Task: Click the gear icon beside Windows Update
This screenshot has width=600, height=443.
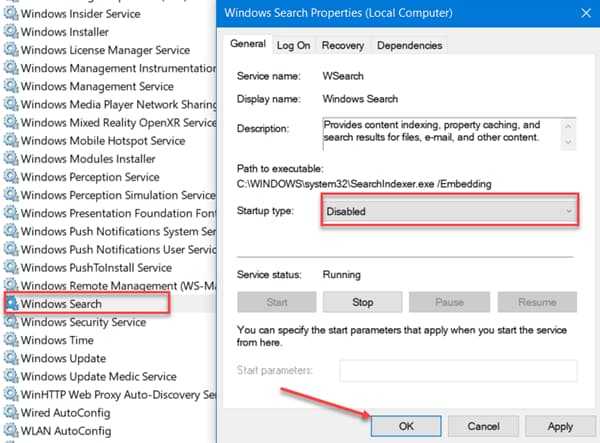Action: click(x=11, y=358)
